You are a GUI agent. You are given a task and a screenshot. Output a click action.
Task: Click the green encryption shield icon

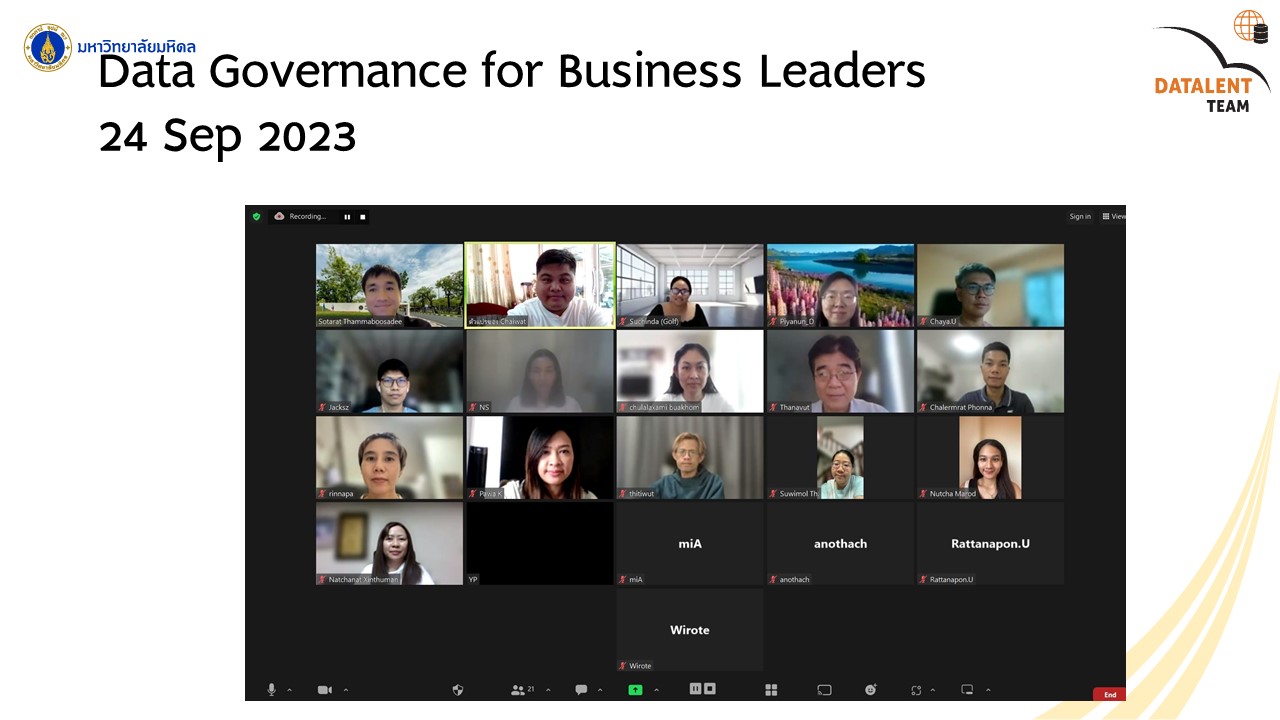(256, 216)
